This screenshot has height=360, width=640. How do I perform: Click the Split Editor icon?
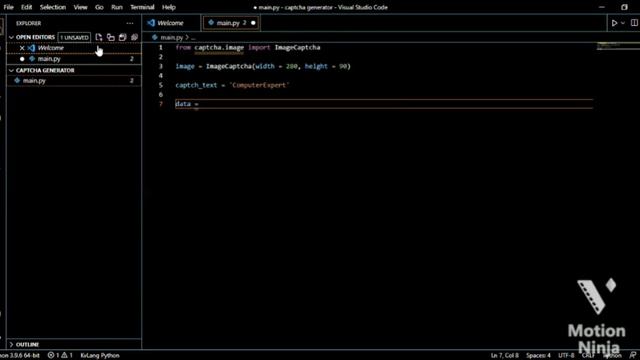coord(634,23)
